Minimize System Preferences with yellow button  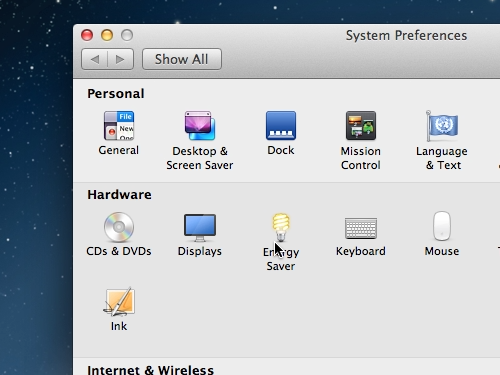[x=107, y=35]
